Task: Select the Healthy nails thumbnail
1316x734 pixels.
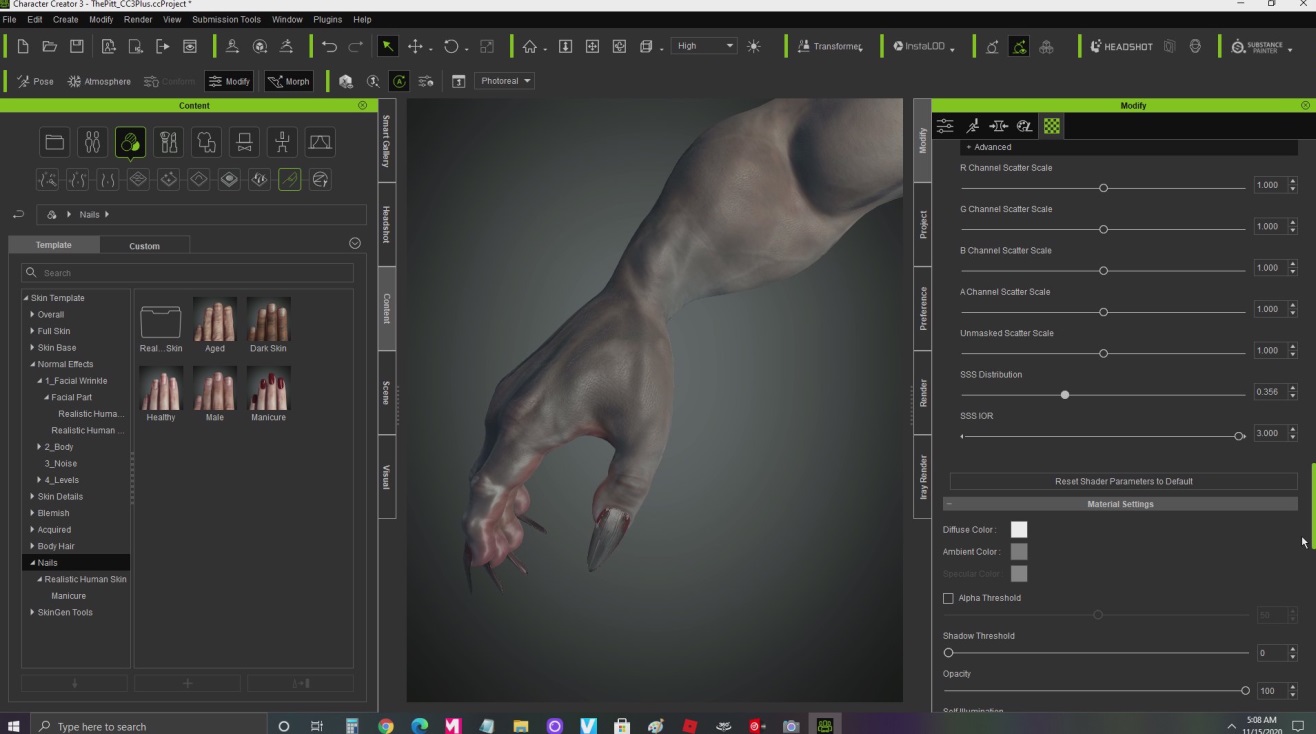Action: [x=160, y=388]
